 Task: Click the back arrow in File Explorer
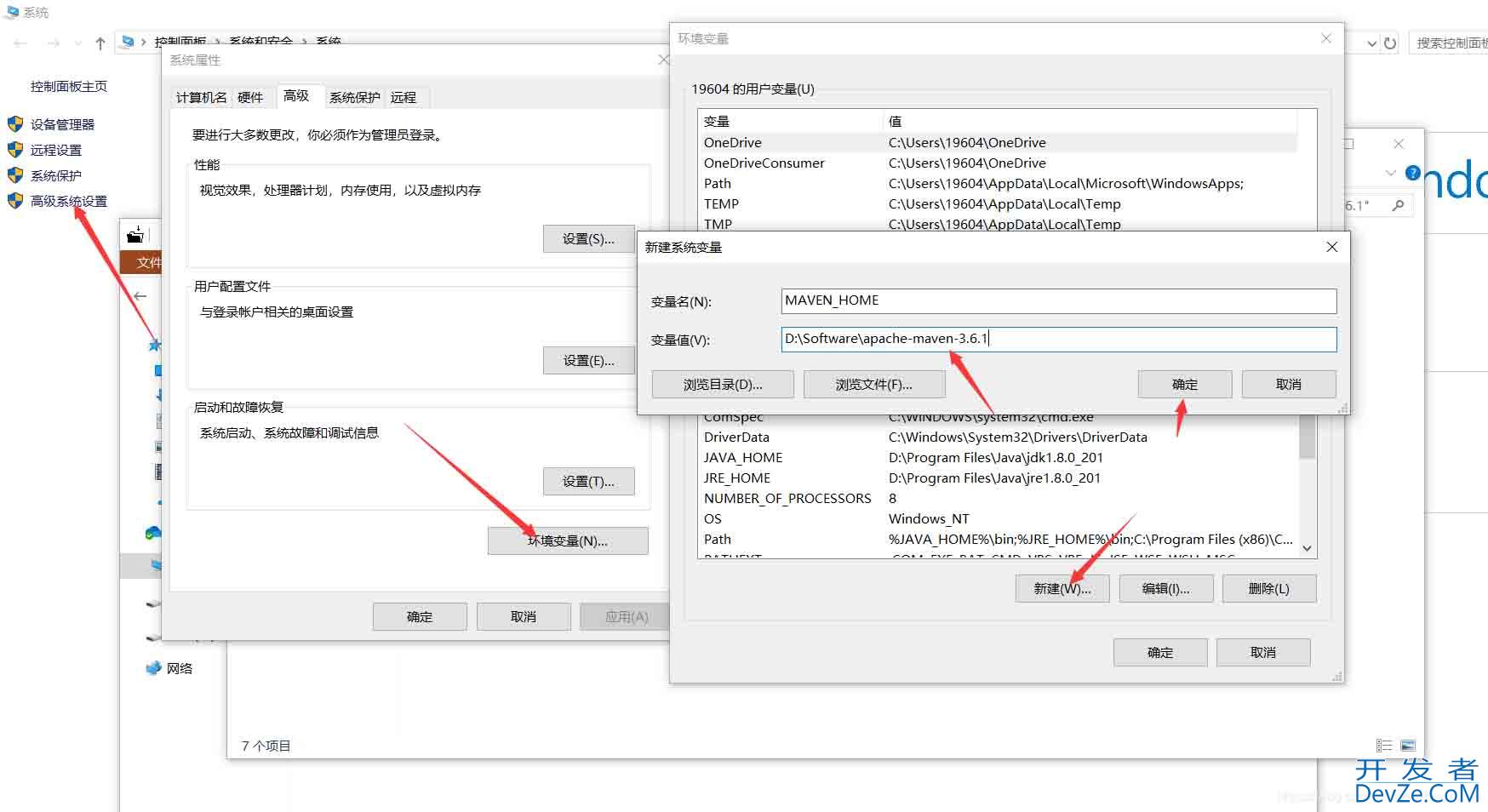tap(140, 295)
